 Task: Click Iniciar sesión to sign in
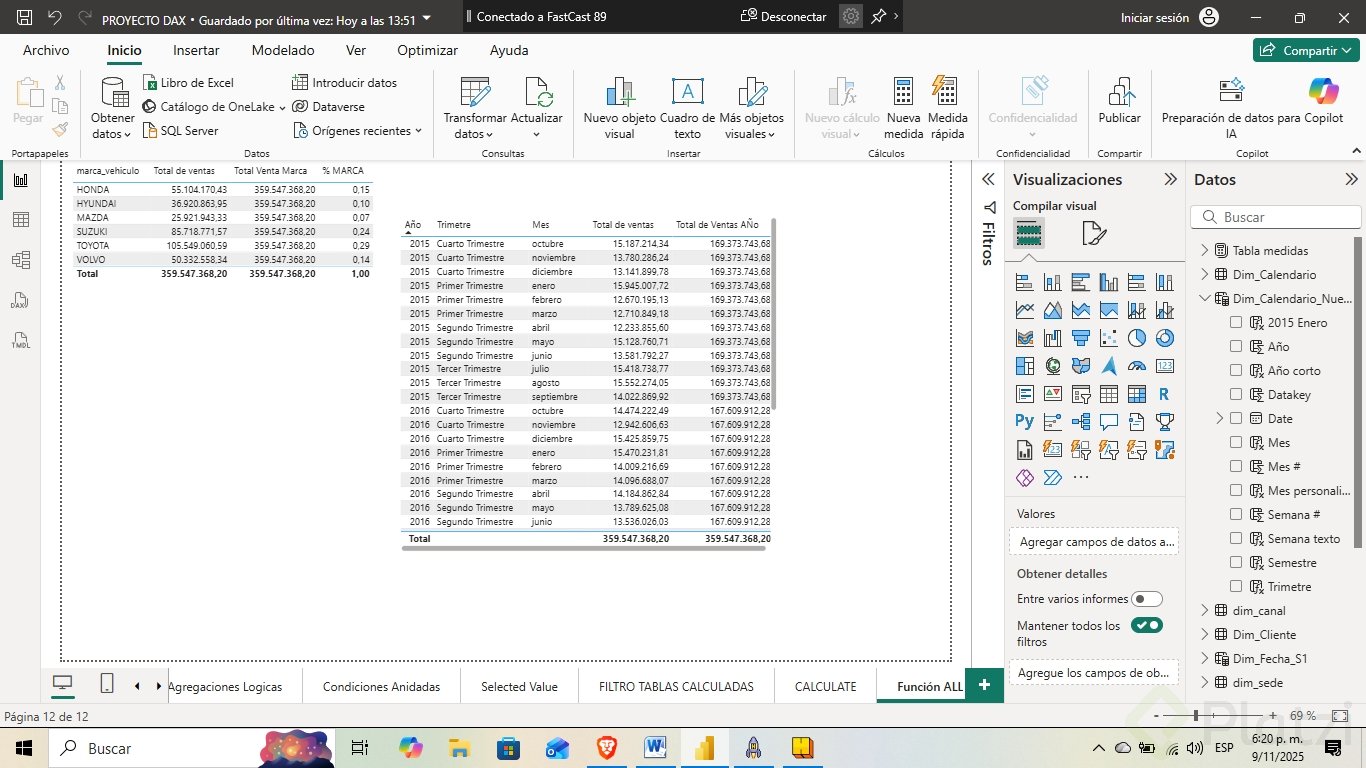click(x=1155, y=17)
